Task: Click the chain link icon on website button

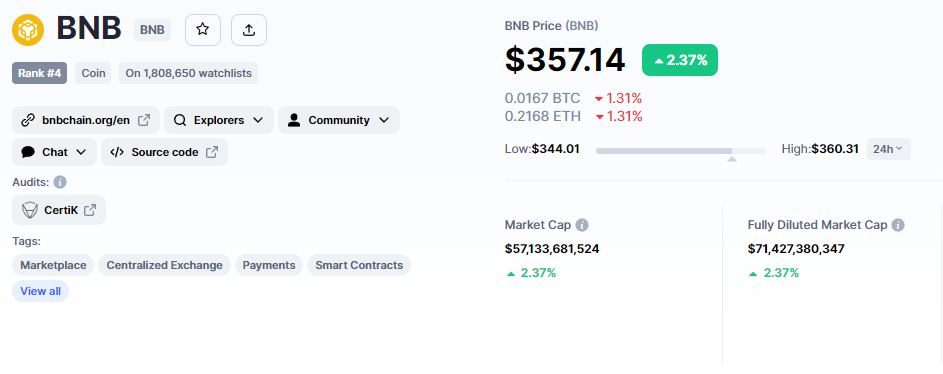Action: [28, 120]
